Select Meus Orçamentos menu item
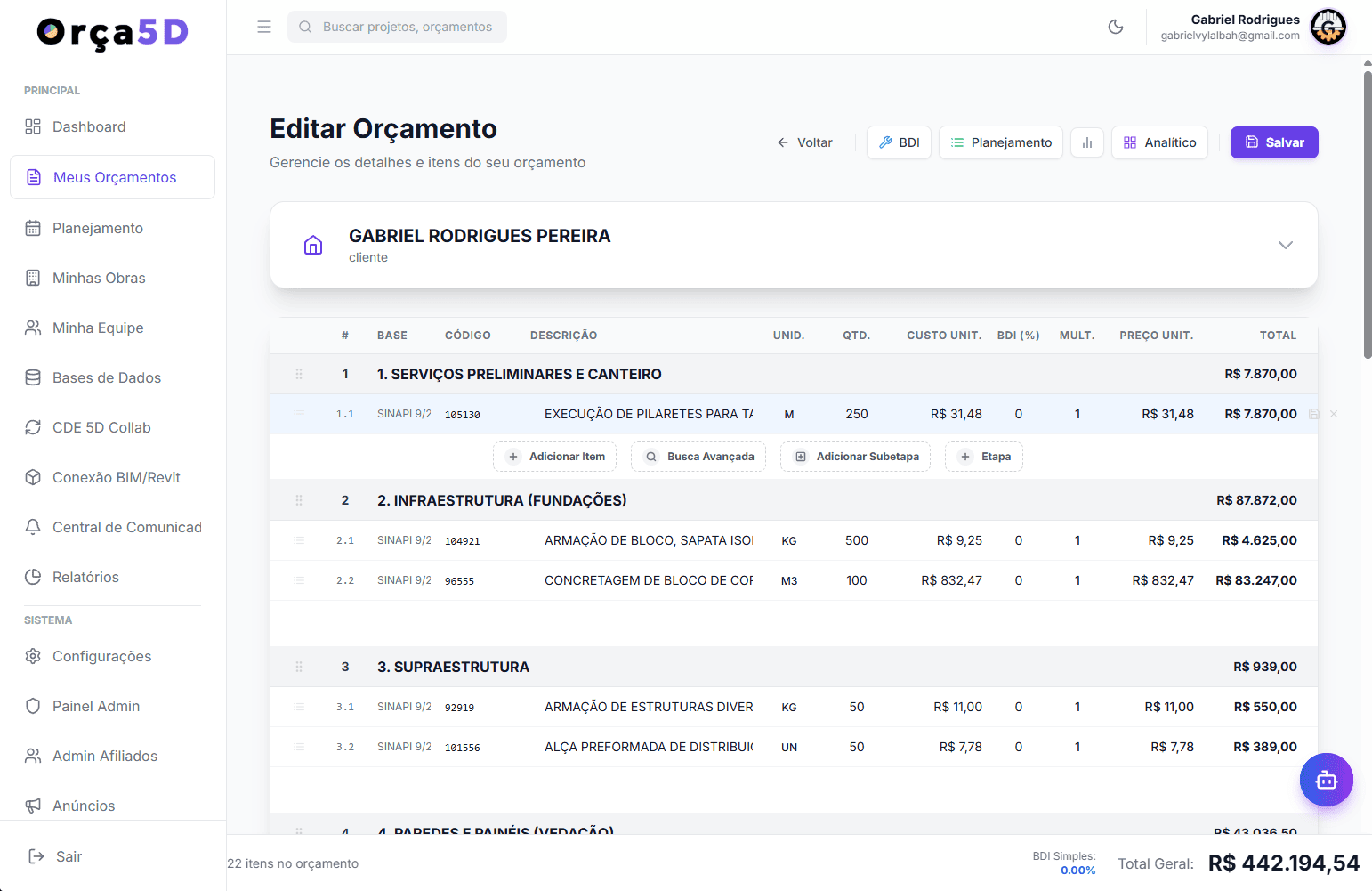The image size is (1372, 891). point(113,177)
